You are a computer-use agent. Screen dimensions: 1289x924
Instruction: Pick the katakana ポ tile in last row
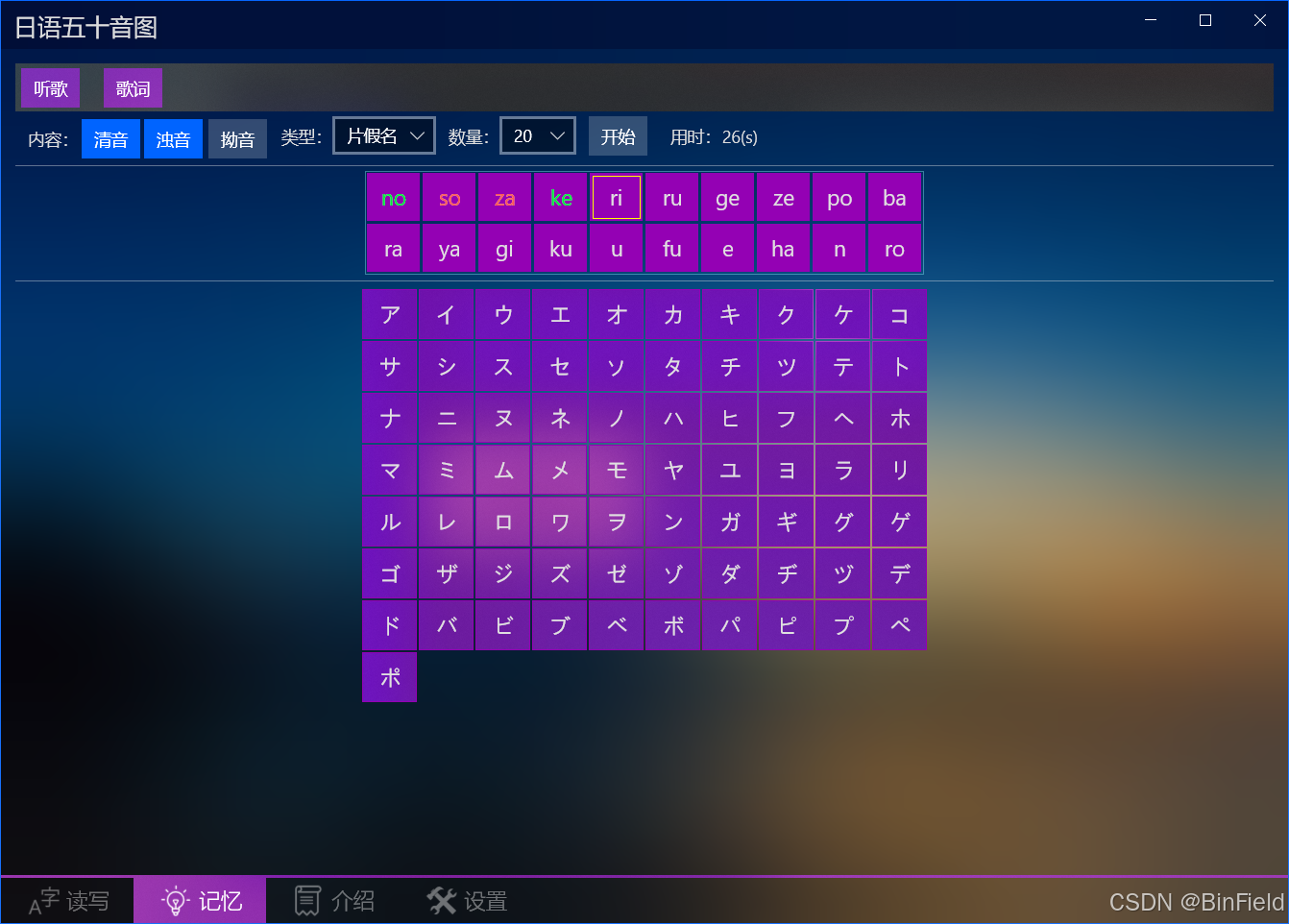pos(390,677)
